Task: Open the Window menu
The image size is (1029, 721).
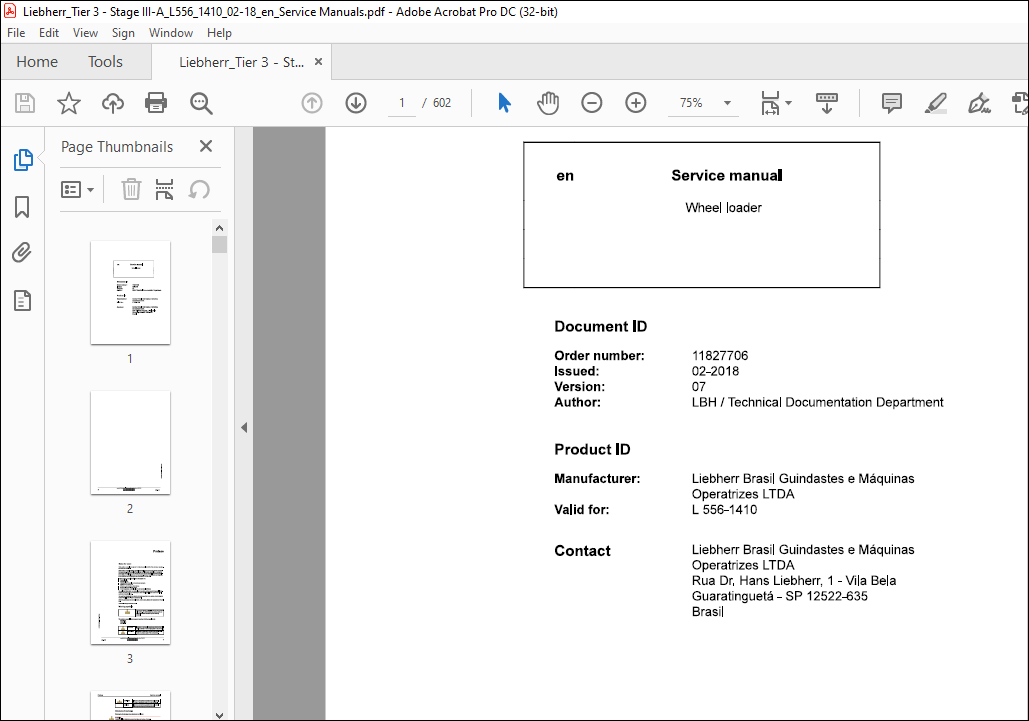Action: [171, 33]
